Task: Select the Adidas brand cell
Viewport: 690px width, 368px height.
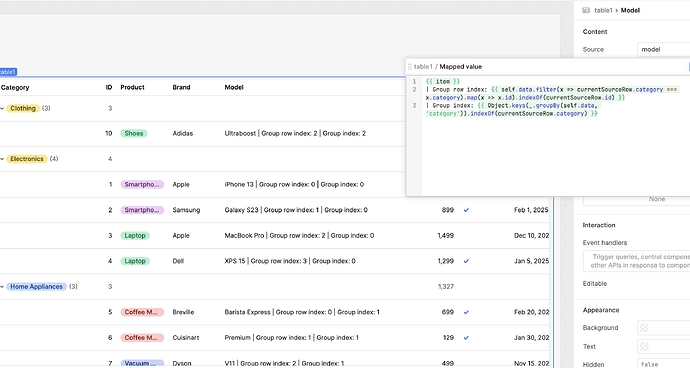Action: 183,133
